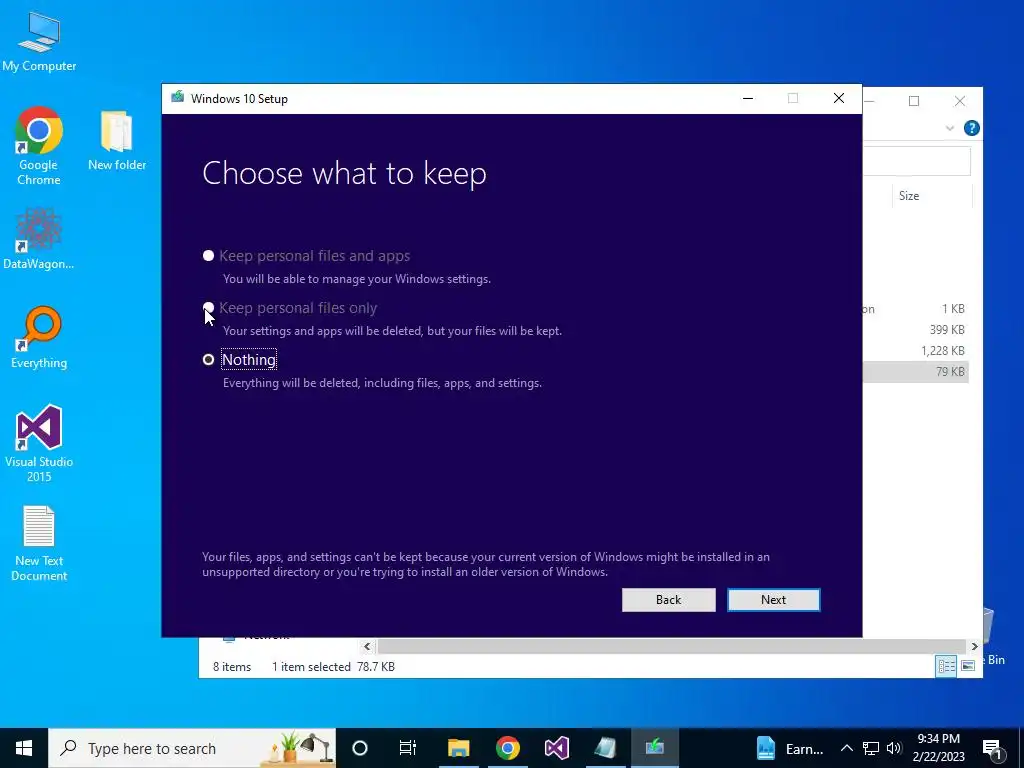This screenshot has width=1024, height=768.
Task: Switch to Windows Setup taskbar icon
Action: pos(654,748)
